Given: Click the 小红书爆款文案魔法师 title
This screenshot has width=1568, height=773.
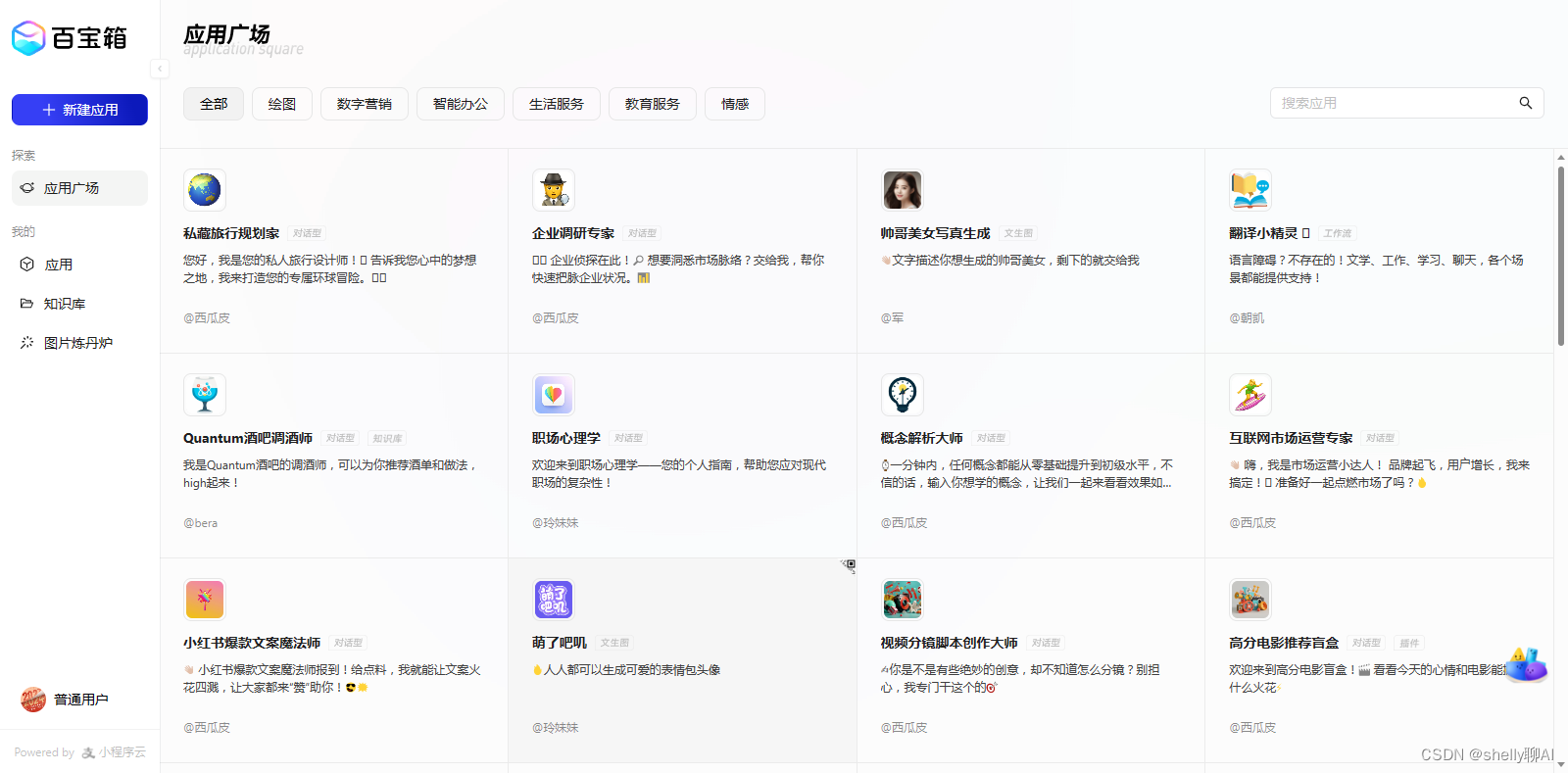Looking at the screenshot, I should (x=252, y=643).
